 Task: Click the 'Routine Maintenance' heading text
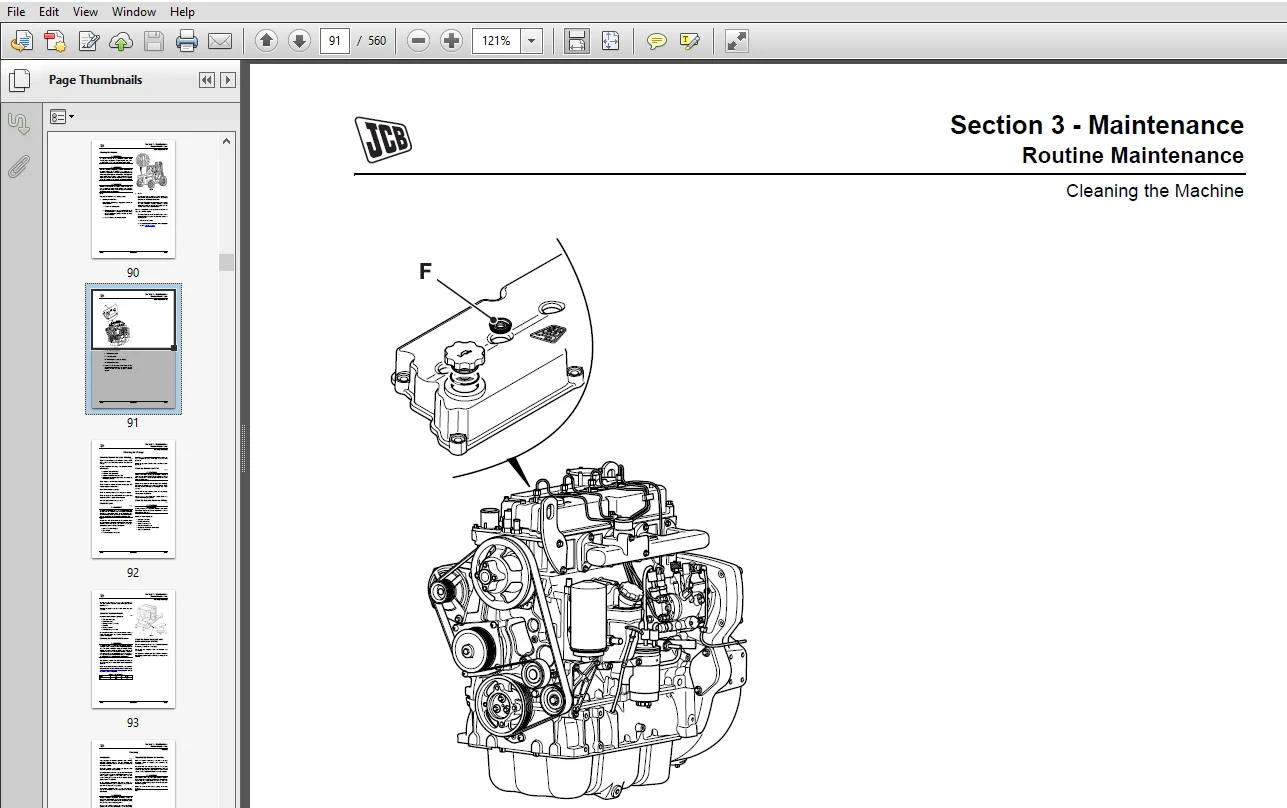(x=1133, y=156)
